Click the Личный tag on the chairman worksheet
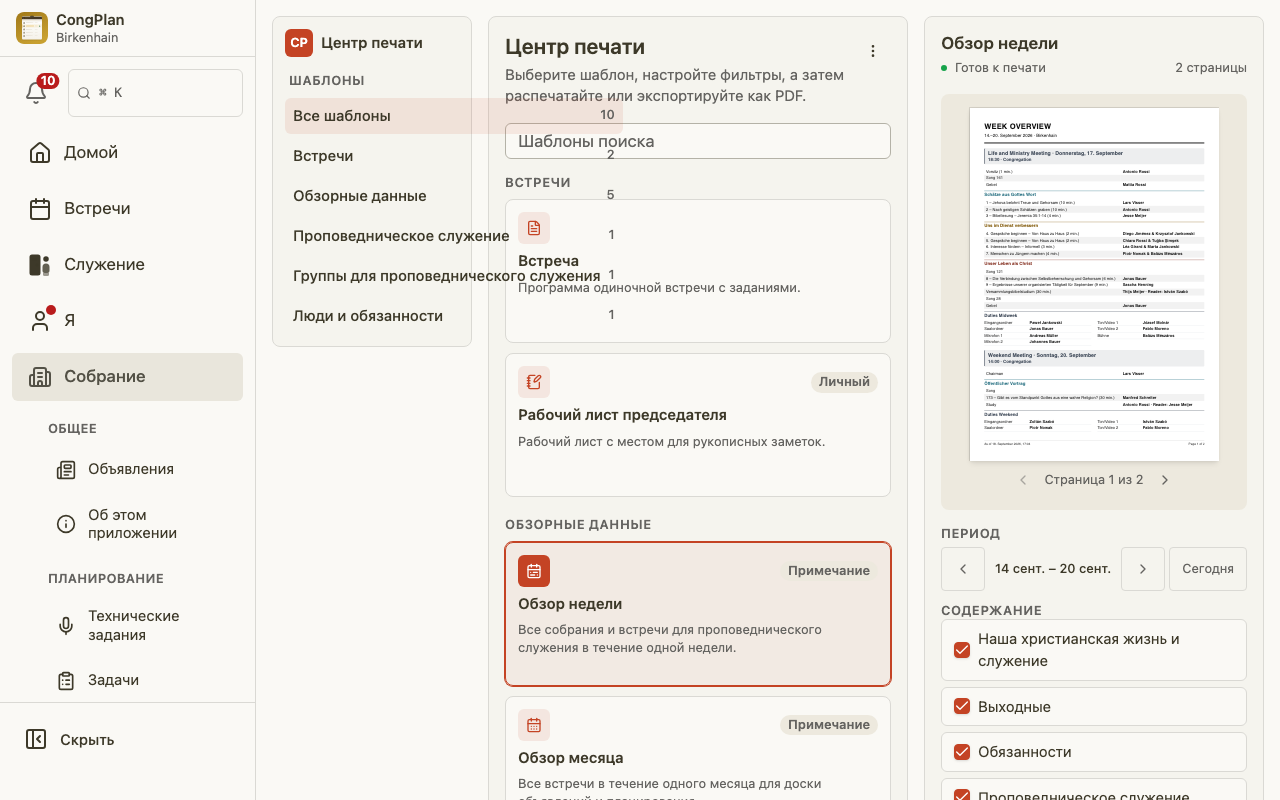 844,382
